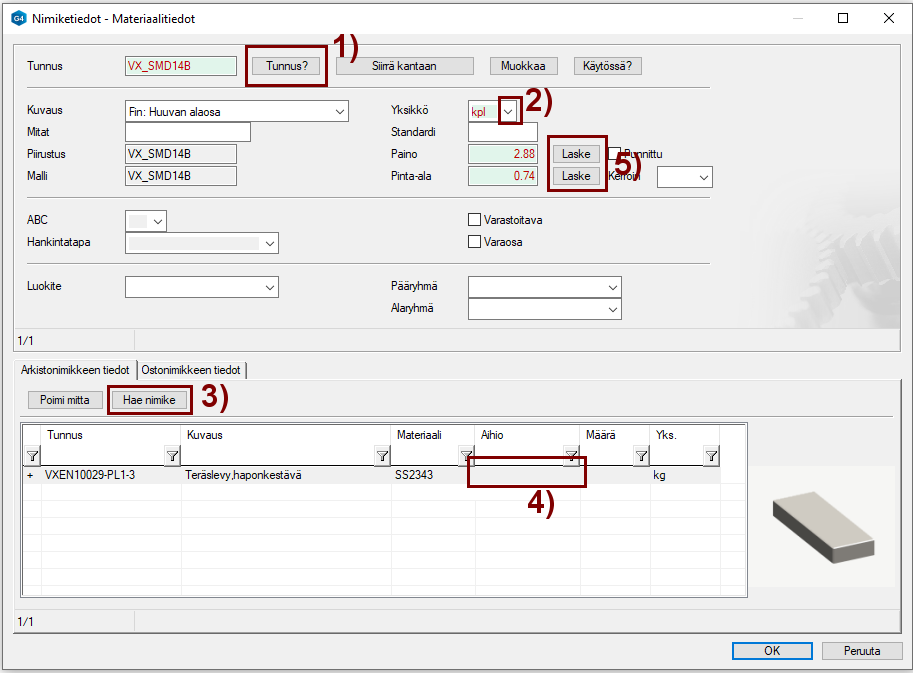Click filter icon in Materiaali column
913x673 pixels.
pos(466,457)
